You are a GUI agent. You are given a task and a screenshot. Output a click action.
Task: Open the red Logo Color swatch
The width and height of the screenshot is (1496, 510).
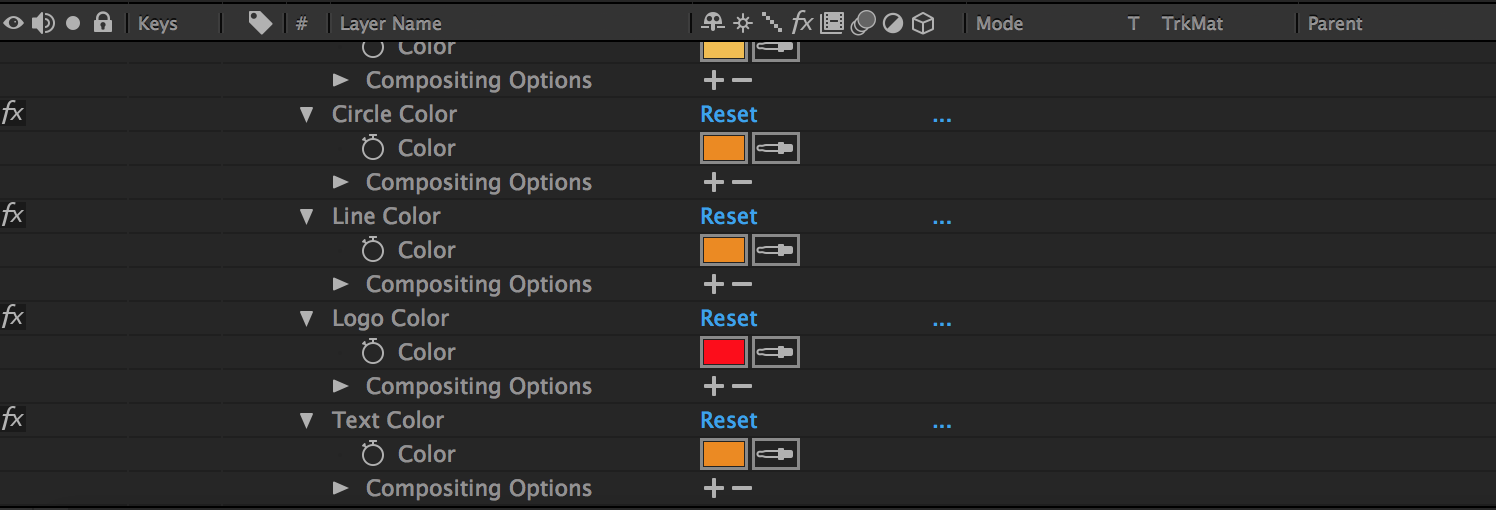(724, 352)
